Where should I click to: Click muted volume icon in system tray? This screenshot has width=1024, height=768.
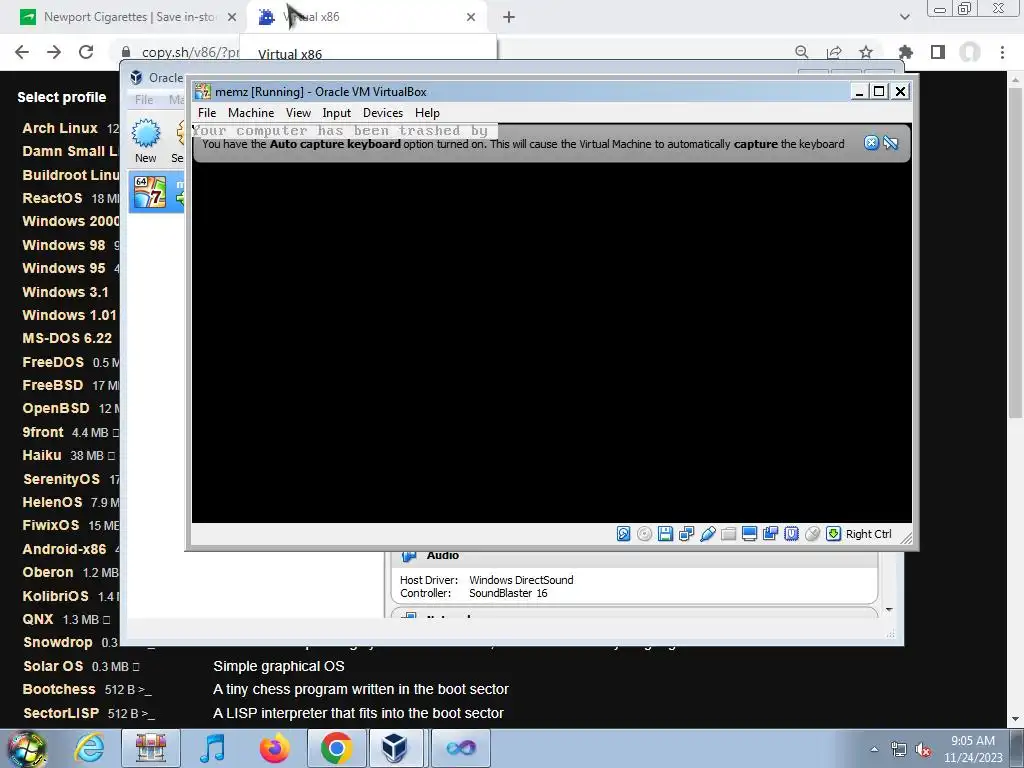tap(923, 750)
